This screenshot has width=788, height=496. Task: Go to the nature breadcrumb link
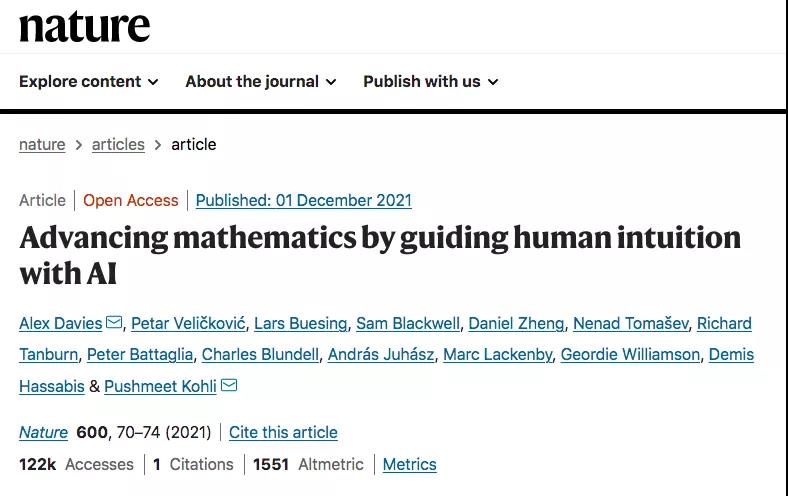pos(42,145)
